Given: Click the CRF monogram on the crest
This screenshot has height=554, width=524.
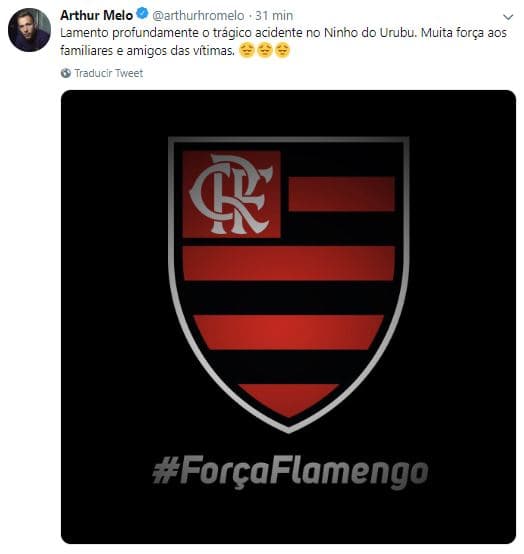Looking at the screenshot, I should pos(231,194).
